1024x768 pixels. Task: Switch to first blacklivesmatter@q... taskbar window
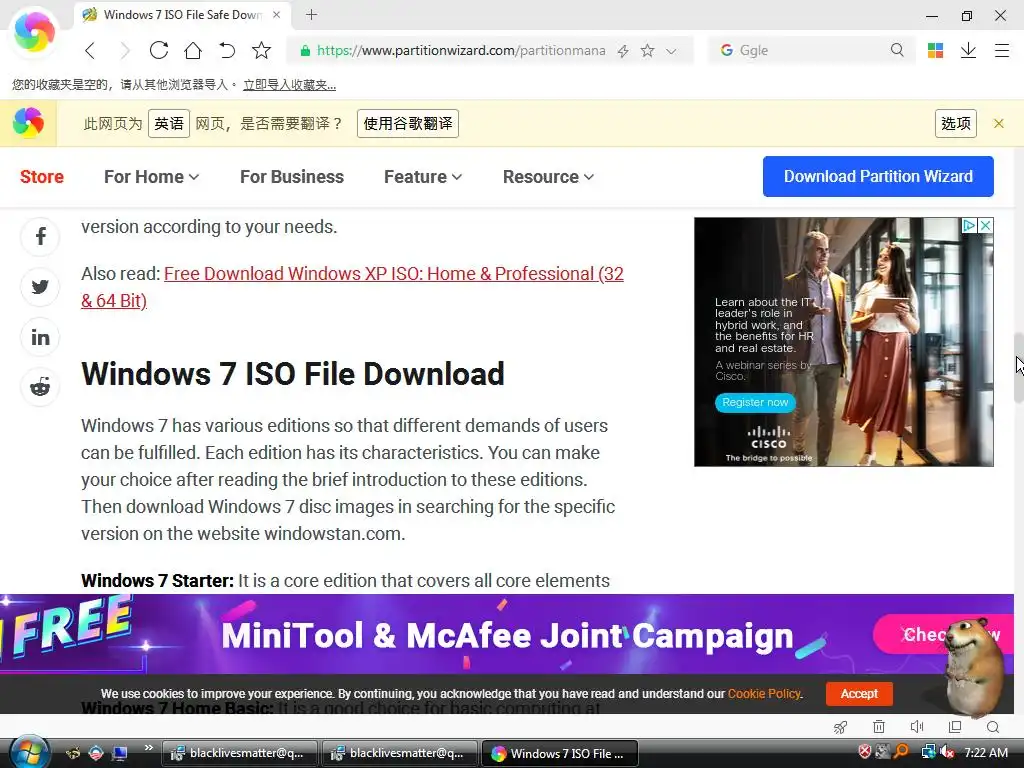pyautogui.click(x=240, y=753)
